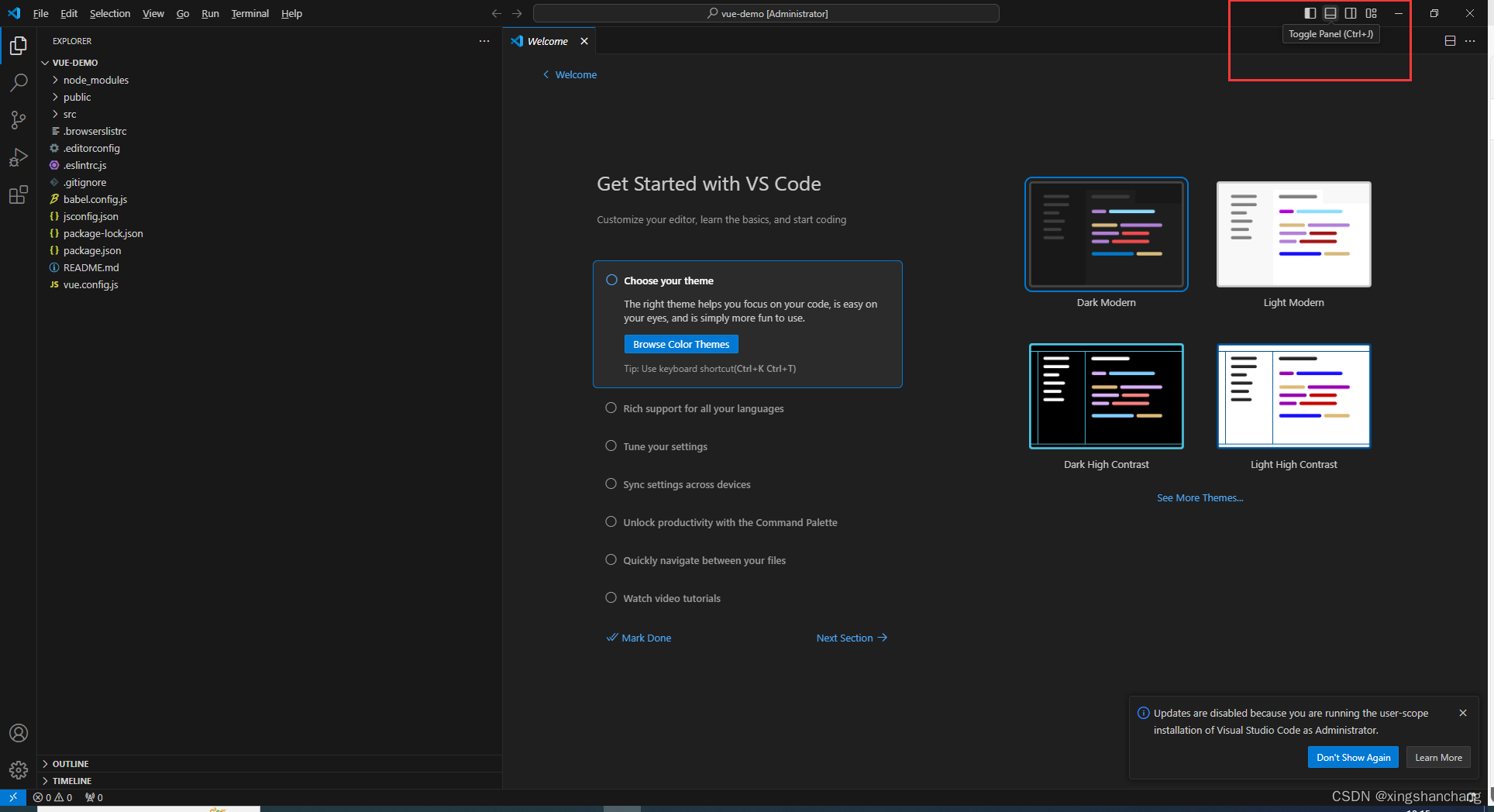Expand the public folder
1494x812 pixels.
coord(77,97)
